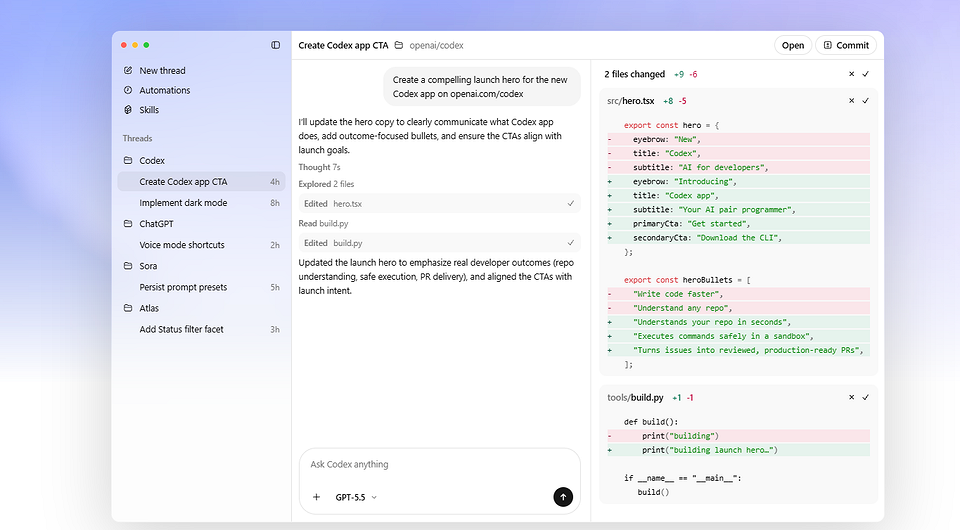Click the checkmark on Edited hero.tsx row
Image resolution: width=960 pixels, height=530 pixels.
[571, 204]
